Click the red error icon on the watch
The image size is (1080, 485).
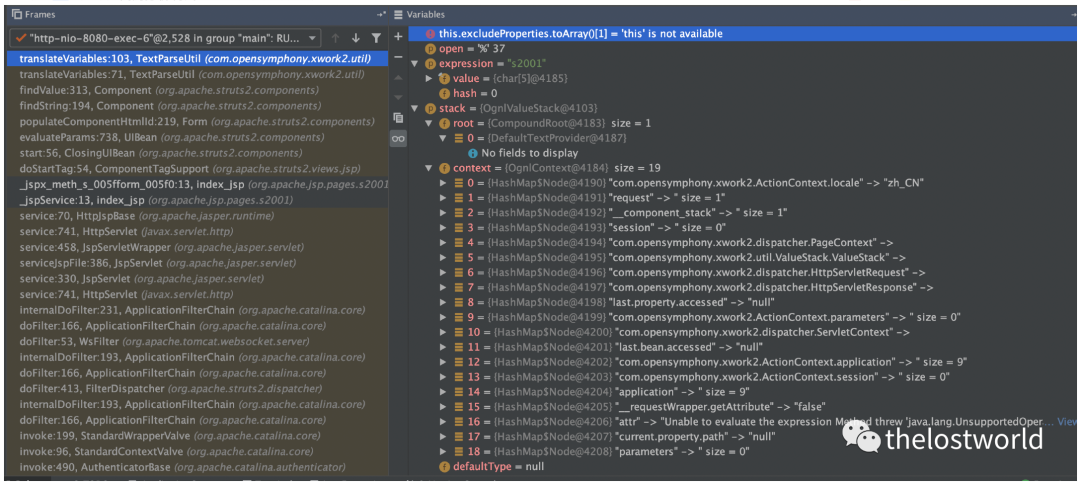click(x=430, y=34)
